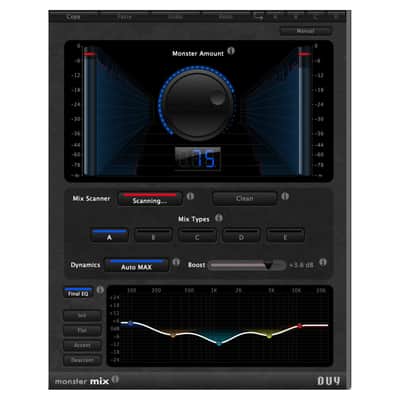Screen dimensions: 400x400
Task: Click Paste in the top bar
Action: 124,17
